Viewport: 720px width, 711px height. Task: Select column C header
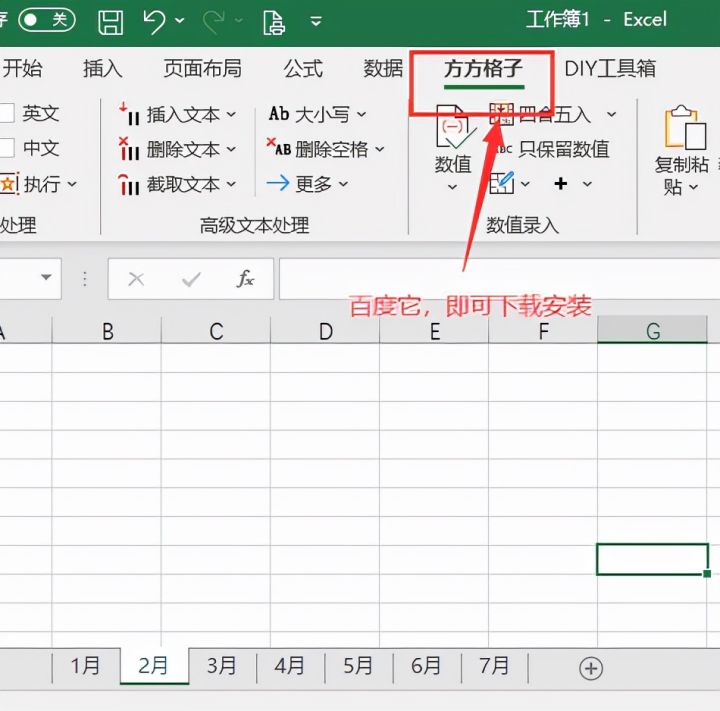216,331
